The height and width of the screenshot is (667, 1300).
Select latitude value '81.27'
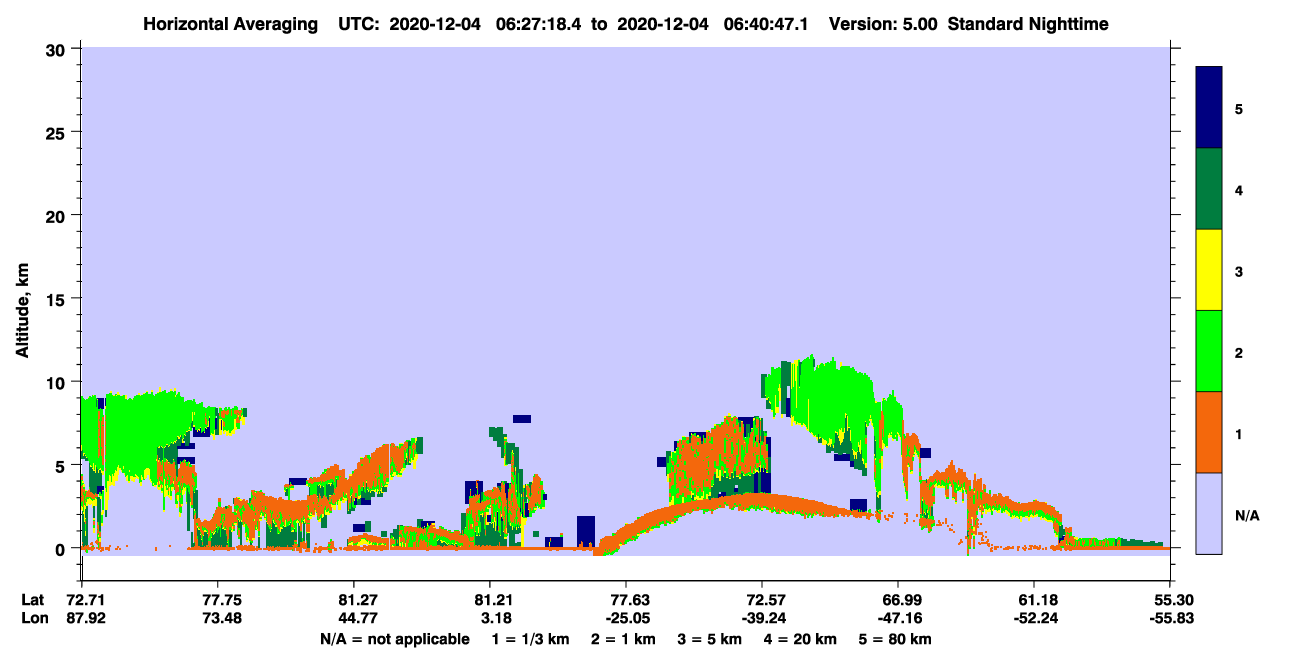pyautogui.click(x=354, y=600)
